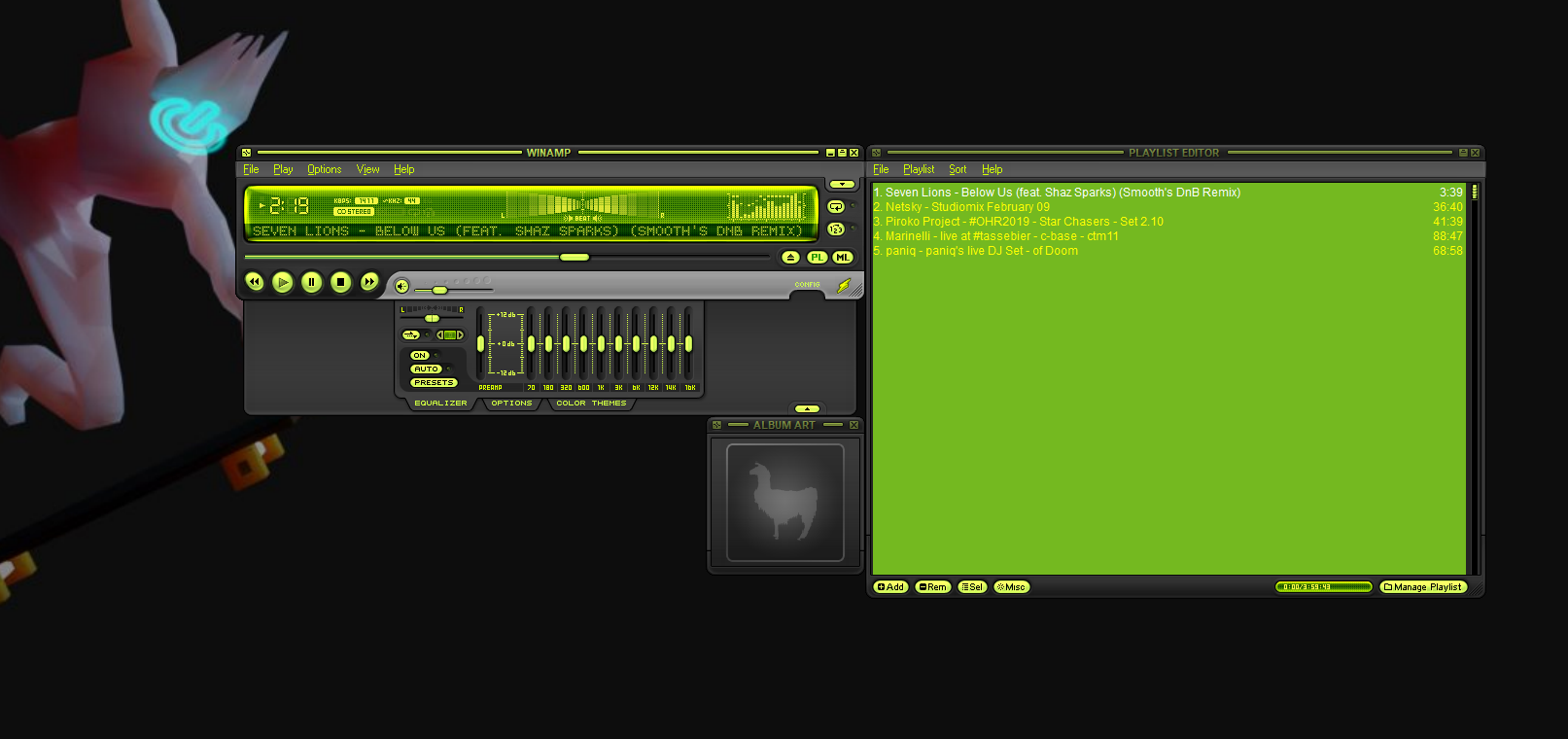Screen dimensions: 1568x739
Task: Select the Netsky Studiomix February 09 track
Action: [967, 207]
